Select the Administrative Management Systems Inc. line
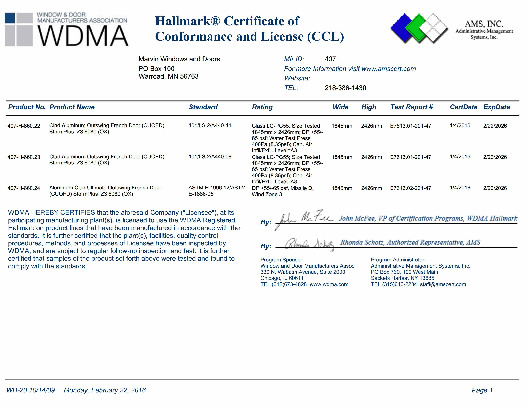Screen dimensions: 528x408 (x=420, y=266)
